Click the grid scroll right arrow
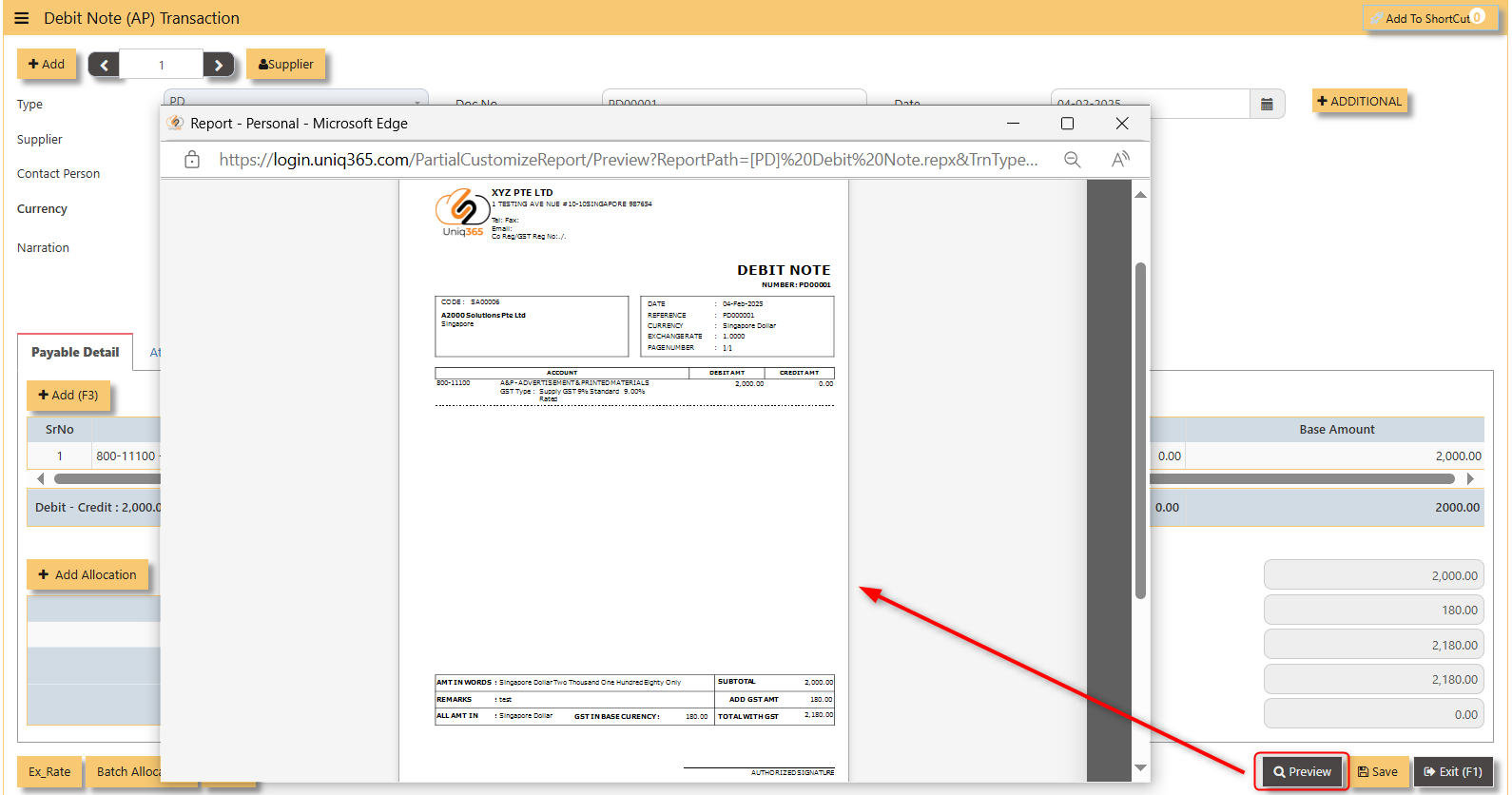1512x795 pixels. click(1470, 478)
